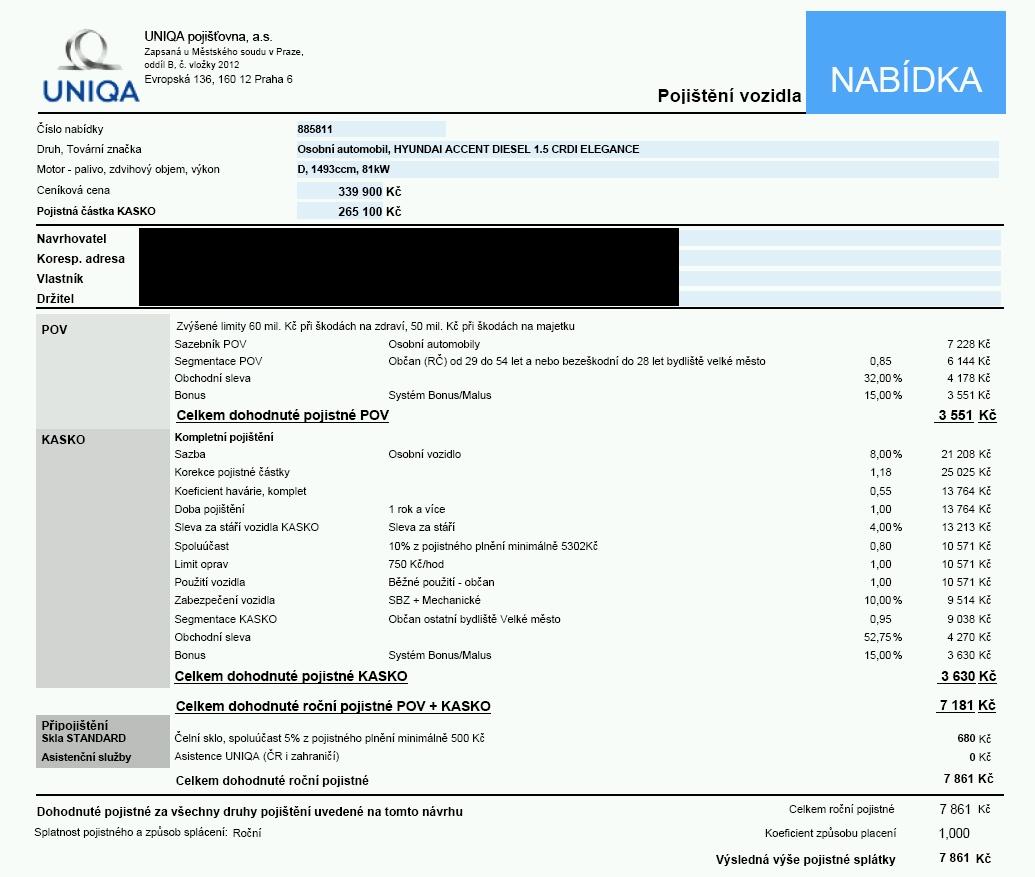
Task: Select the 'Použití vozidla' row label
Action: coord(210,583)
